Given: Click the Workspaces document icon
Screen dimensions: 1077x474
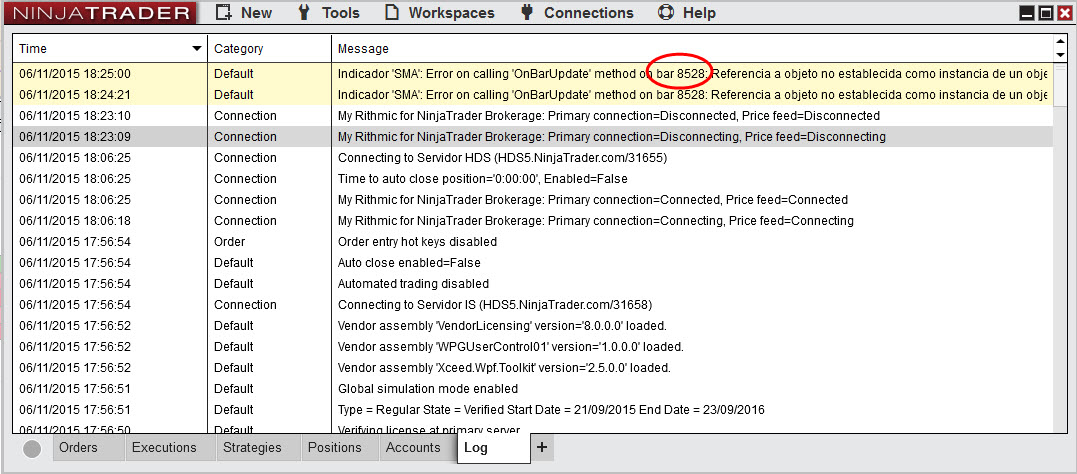Looking at the screenshot, I should point(392,12).
